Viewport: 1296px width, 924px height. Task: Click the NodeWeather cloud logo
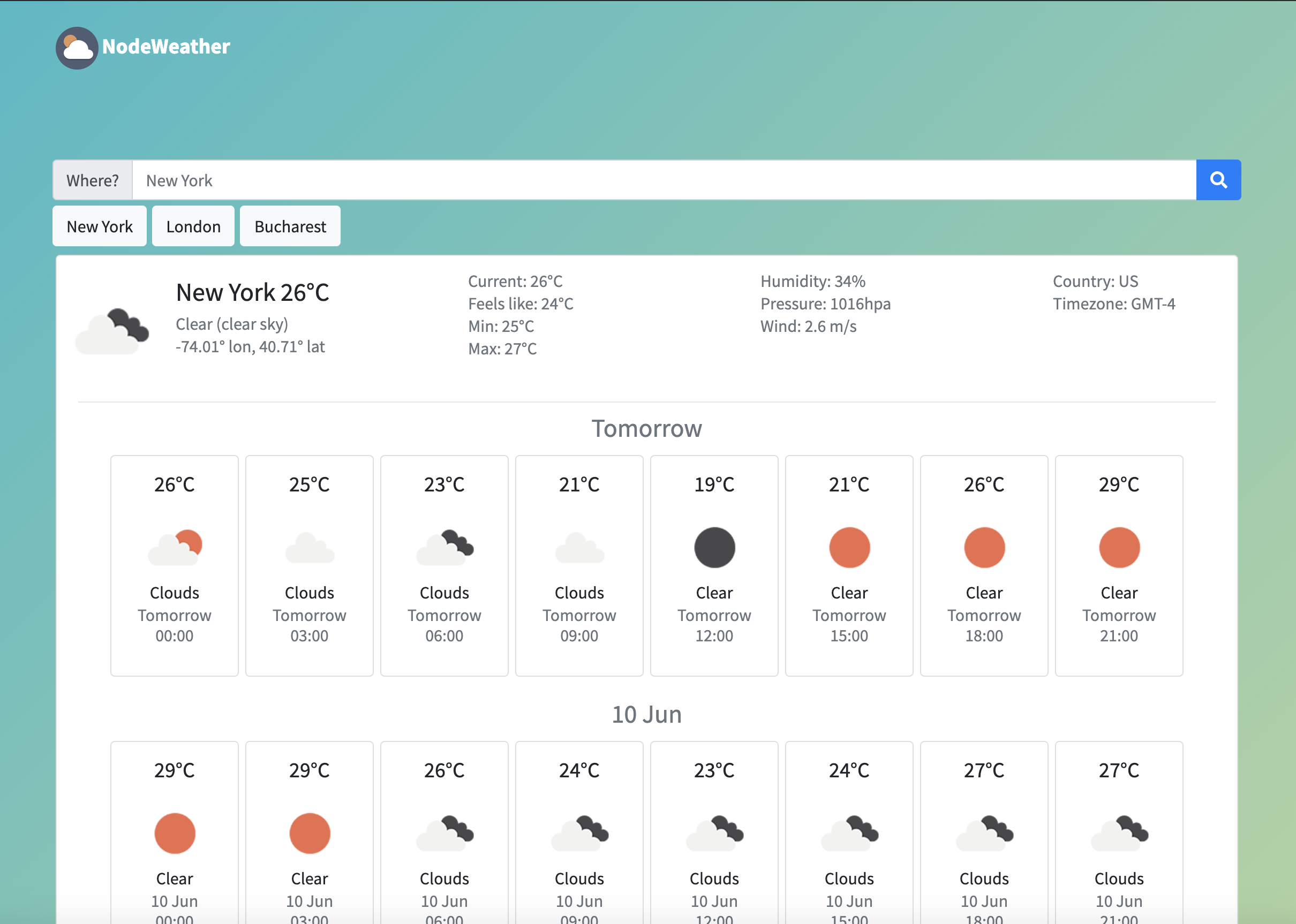coord(78,48)
